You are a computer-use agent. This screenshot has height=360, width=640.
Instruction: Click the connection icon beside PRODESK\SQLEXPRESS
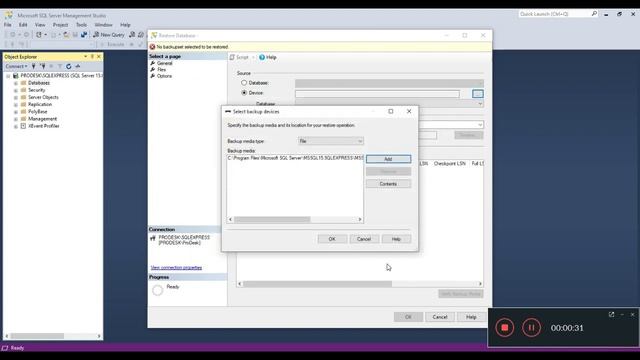coord(153,238)
